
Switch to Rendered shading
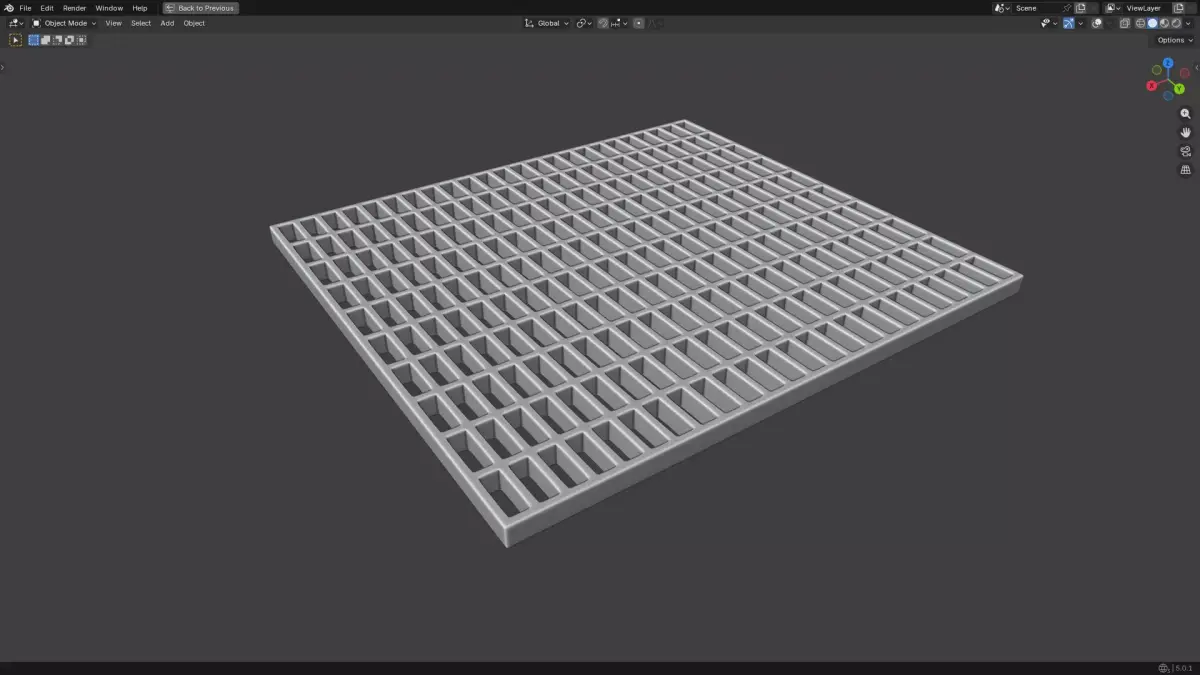coord(1176,23)
